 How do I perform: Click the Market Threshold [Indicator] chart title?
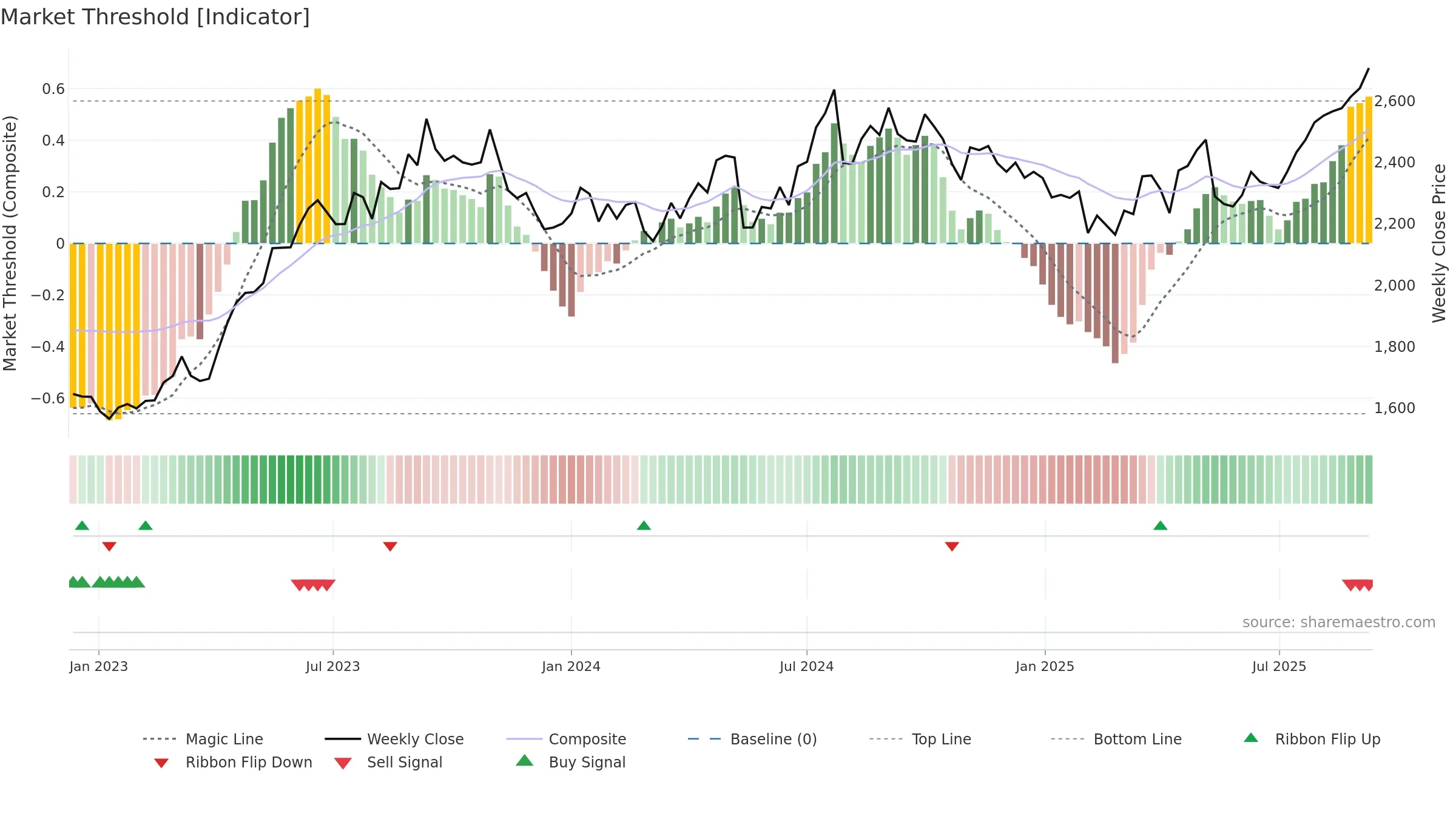[x=155, y=17]
